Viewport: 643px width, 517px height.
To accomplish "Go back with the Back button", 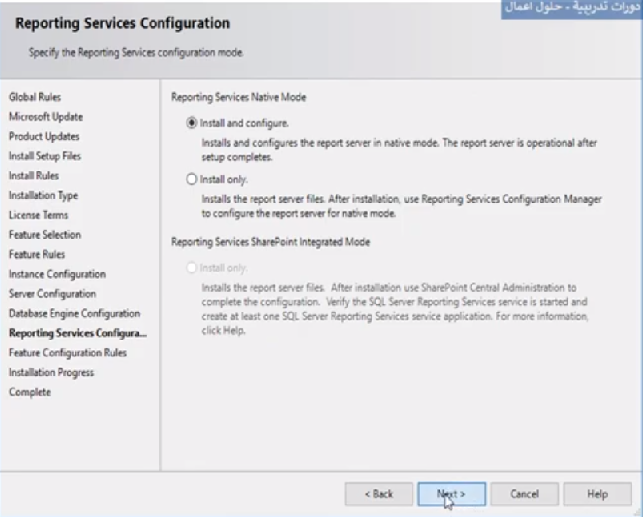I will [x=379, y=494].
